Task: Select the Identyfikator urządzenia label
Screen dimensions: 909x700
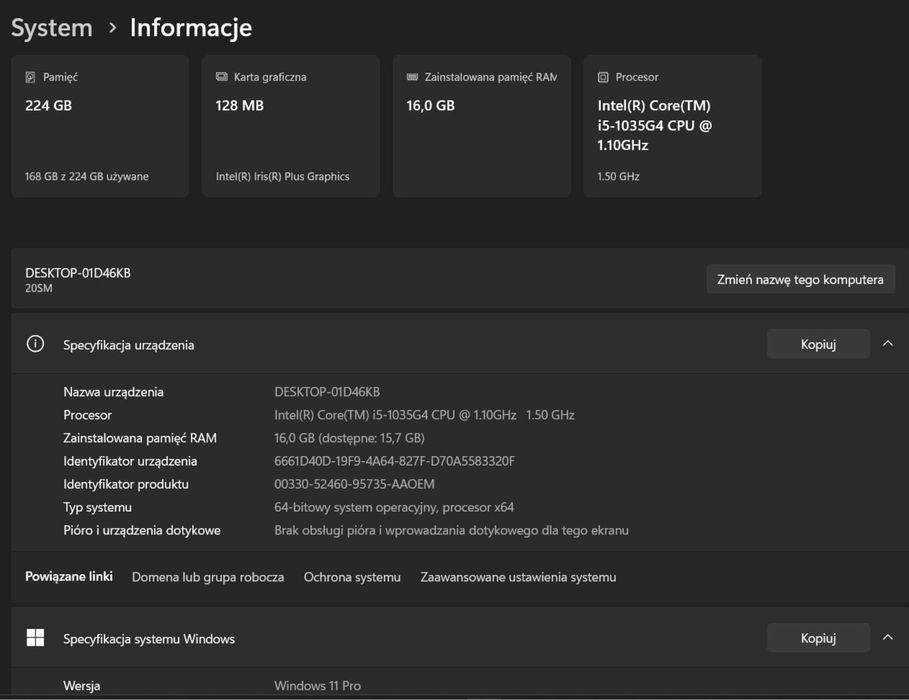Action: pos(130,462)
